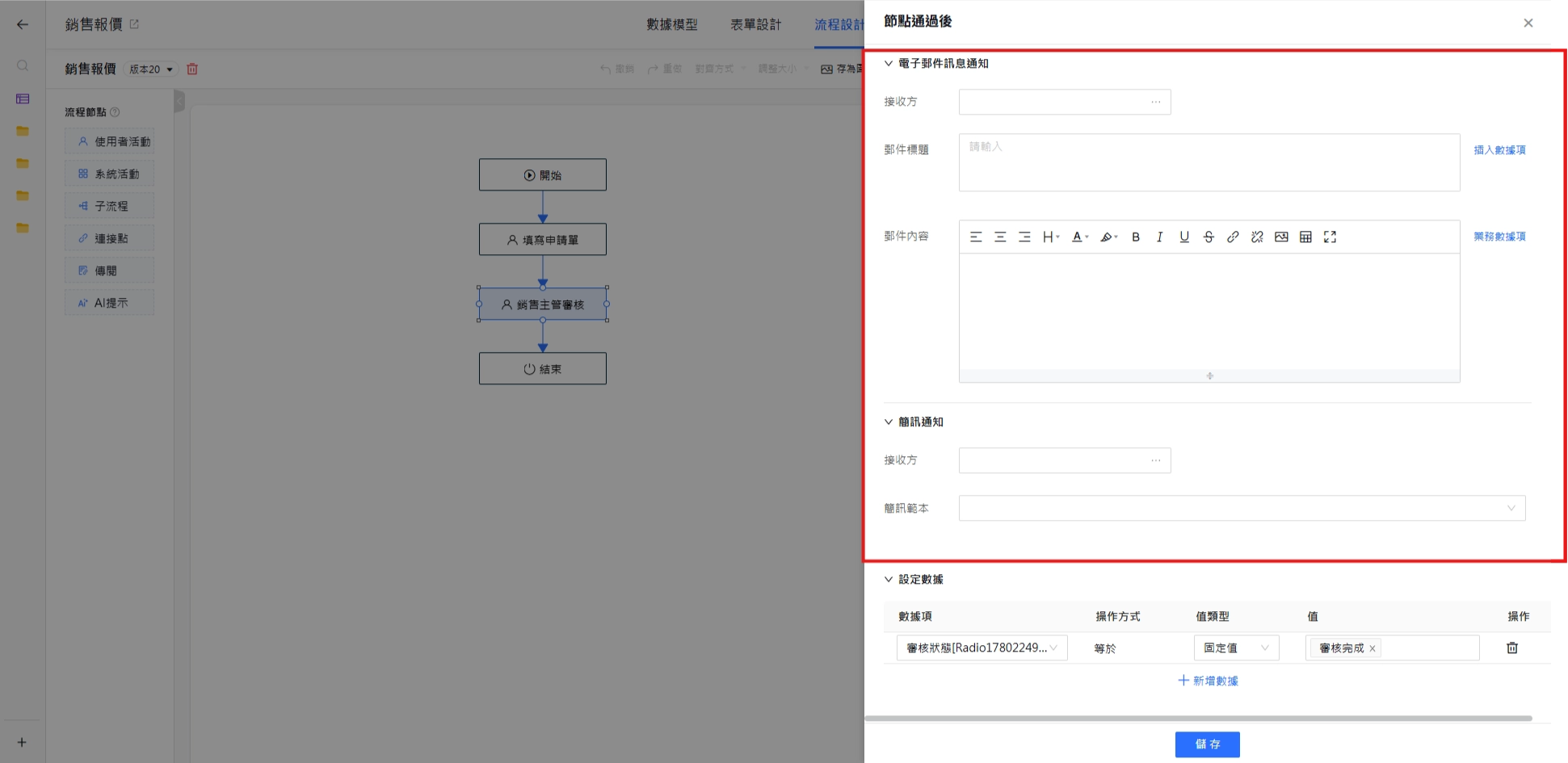Select the 開始 node on canvas
This screenshot has height=763, width=1568.
(x=543, y=174)
